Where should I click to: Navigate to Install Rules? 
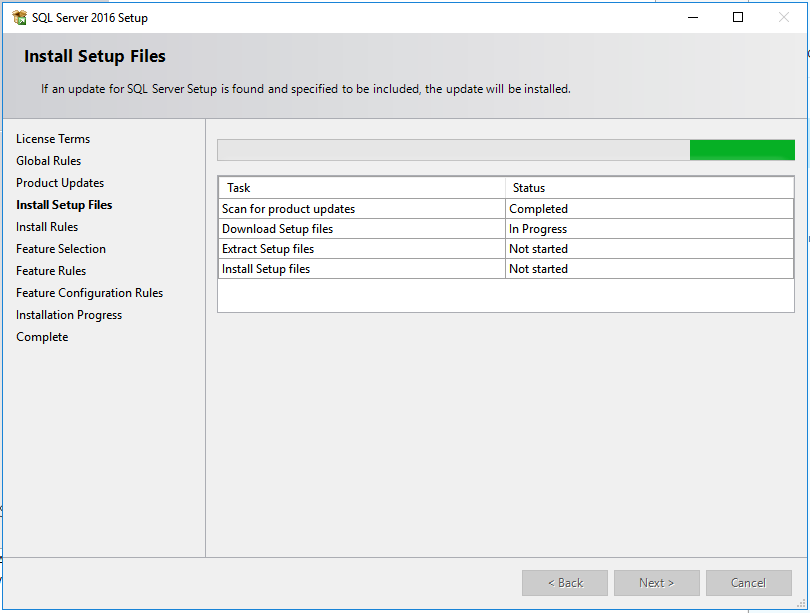46,226
